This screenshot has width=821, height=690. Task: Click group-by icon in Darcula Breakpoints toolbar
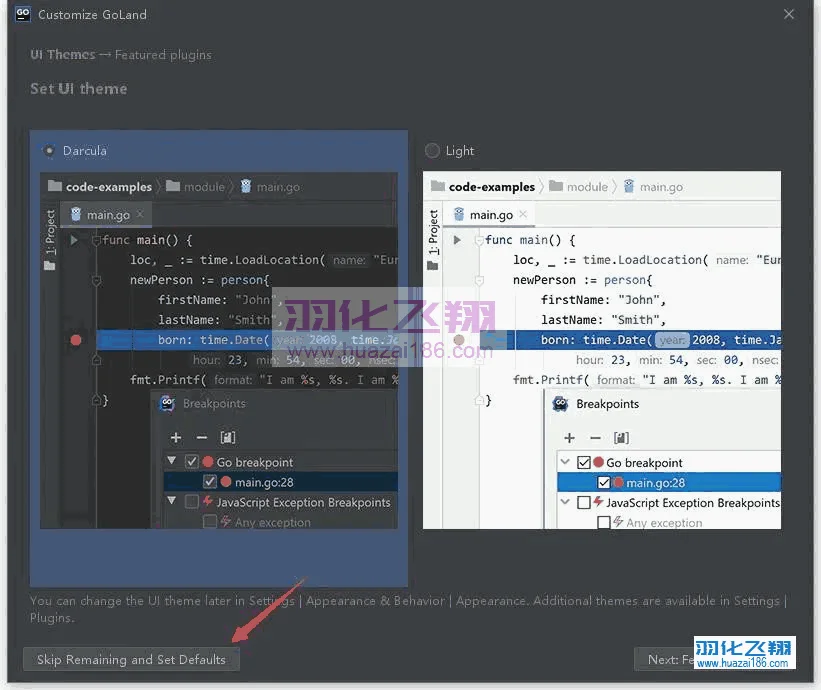point(227,437)
